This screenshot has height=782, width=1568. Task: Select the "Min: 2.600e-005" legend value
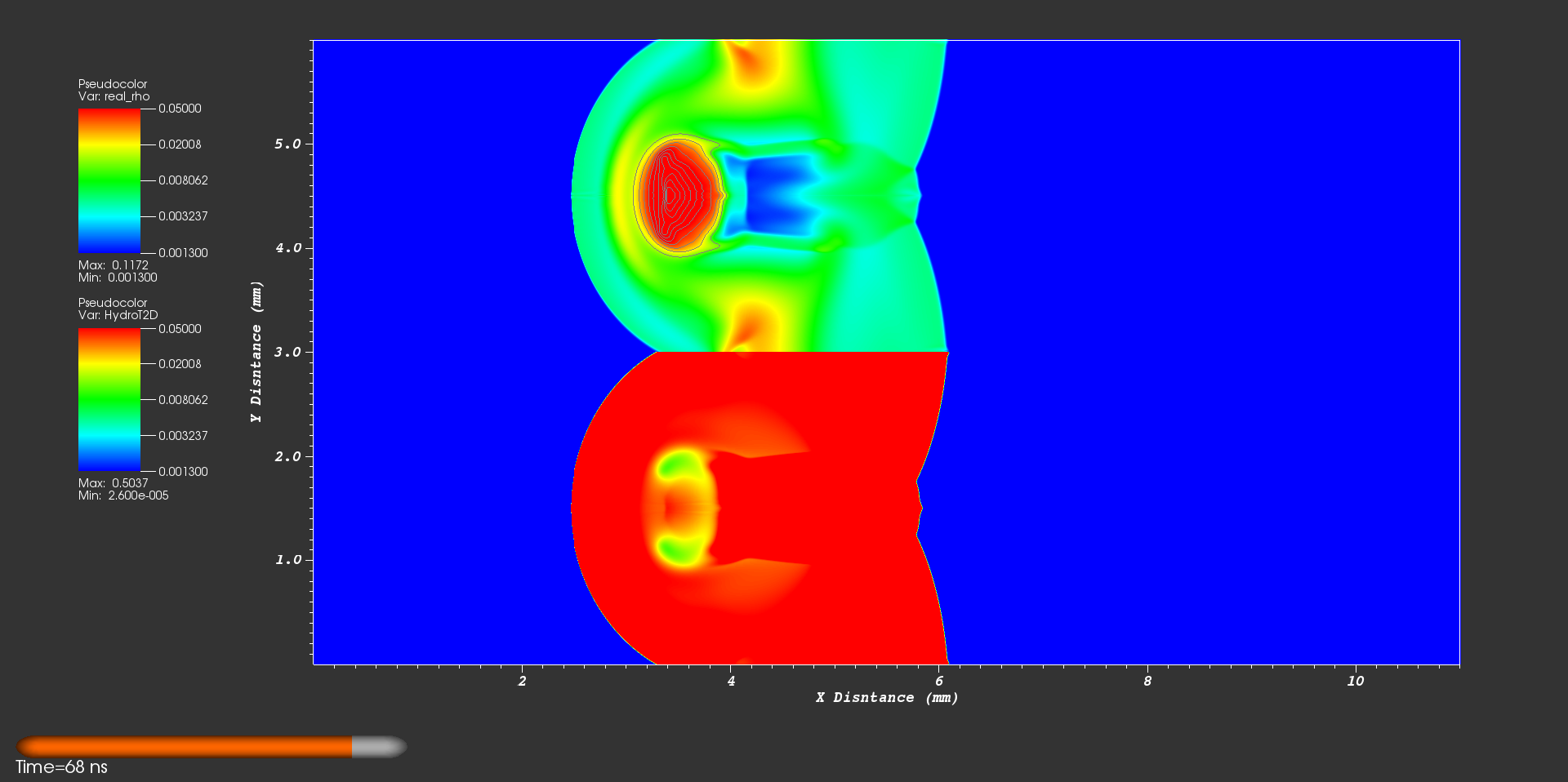coord(123,495)
